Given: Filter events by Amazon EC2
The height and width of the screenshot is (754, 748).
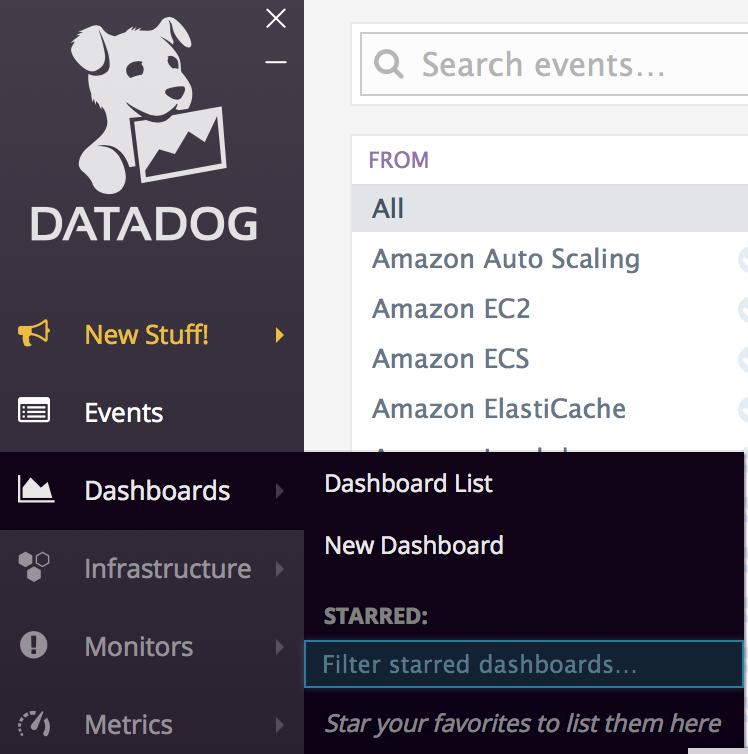Looking at the screenshot, I should 451,309.
